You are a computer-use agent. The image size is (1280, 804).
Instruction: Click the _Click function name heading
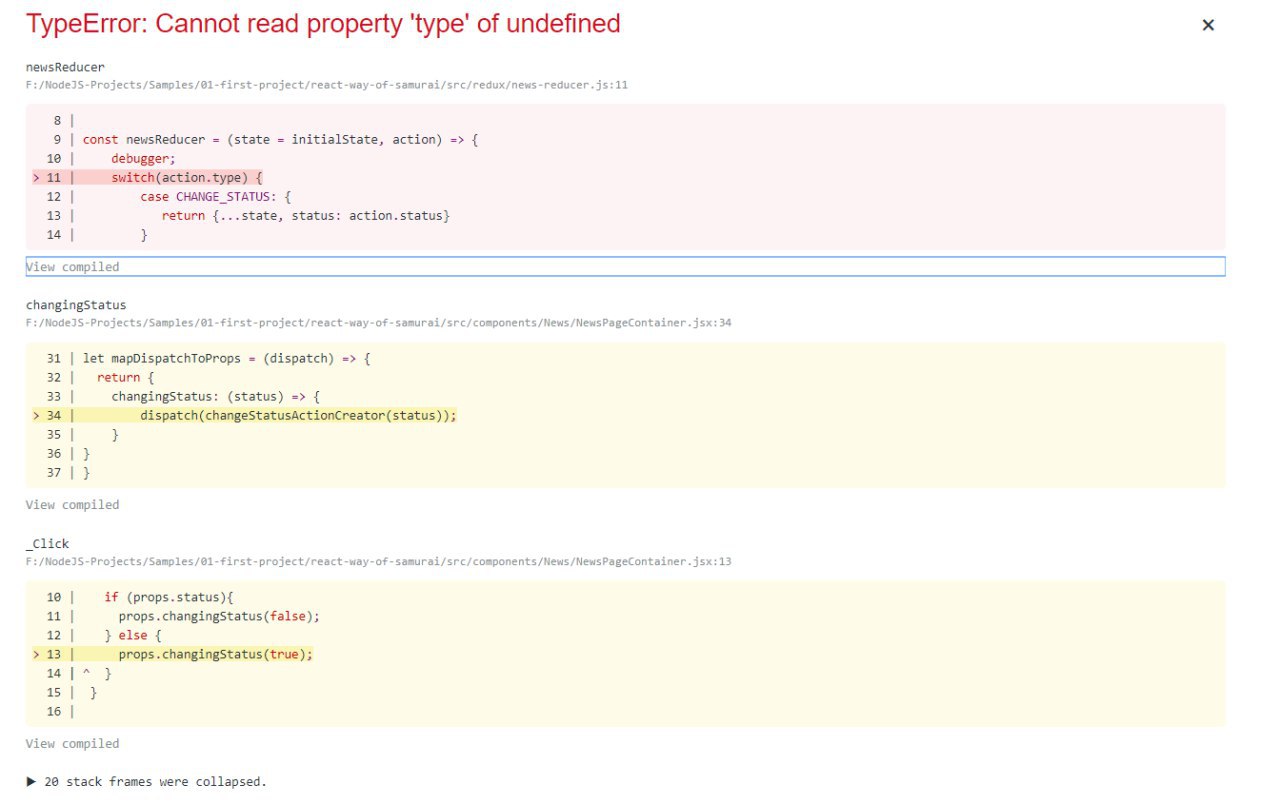coord(47,543)
